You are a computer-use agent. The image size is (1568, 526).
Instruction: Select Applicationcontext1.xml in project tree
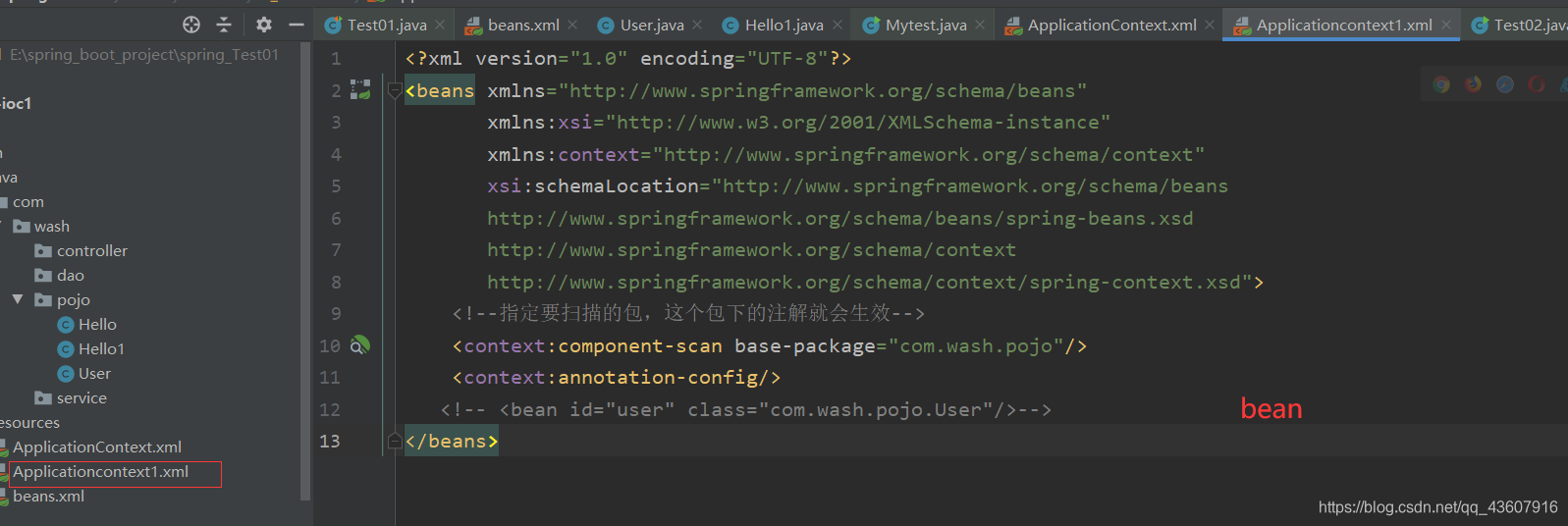100,472
